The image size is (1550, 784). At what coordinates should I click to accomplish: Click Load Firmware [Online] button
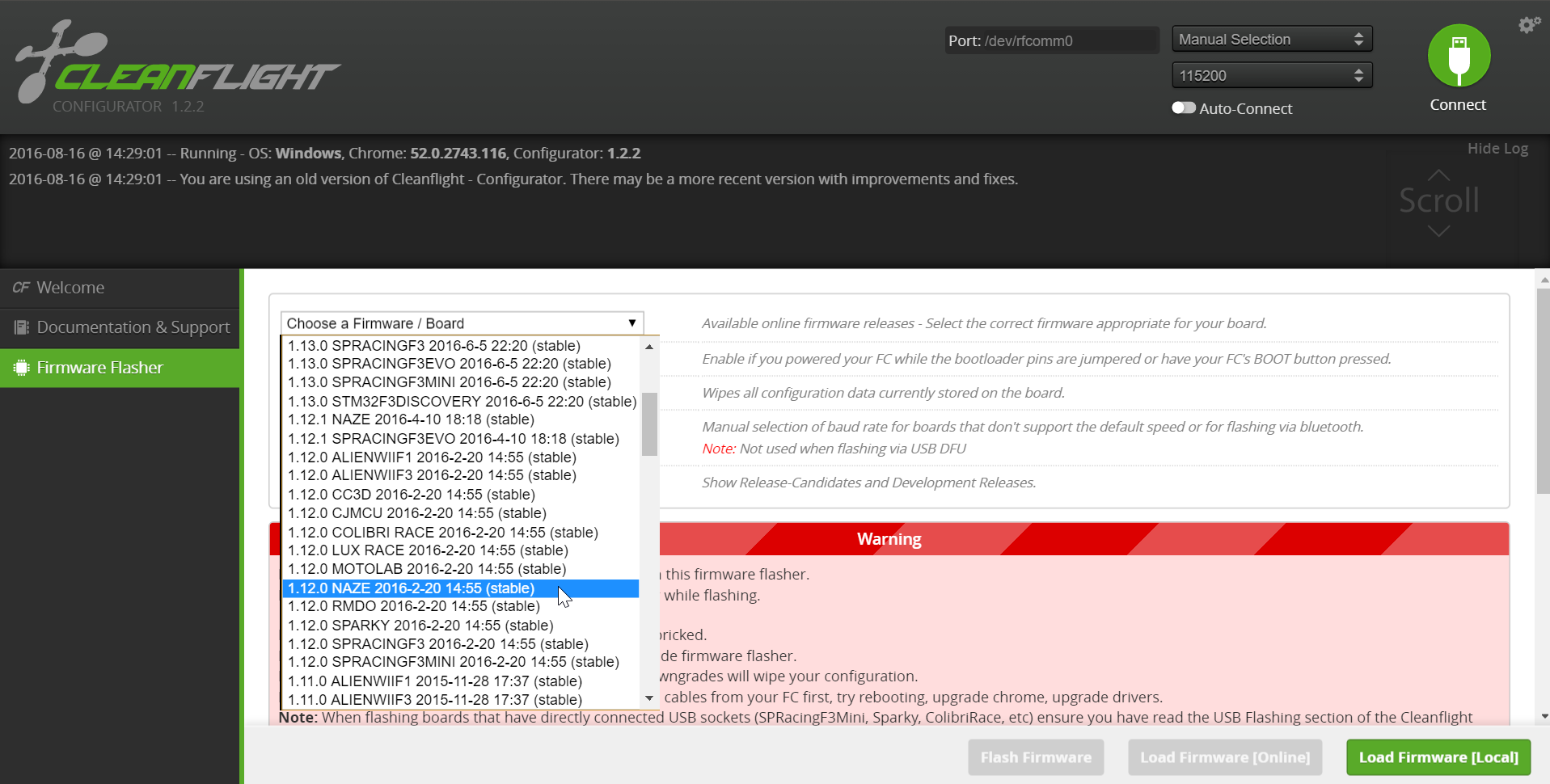1225,757
